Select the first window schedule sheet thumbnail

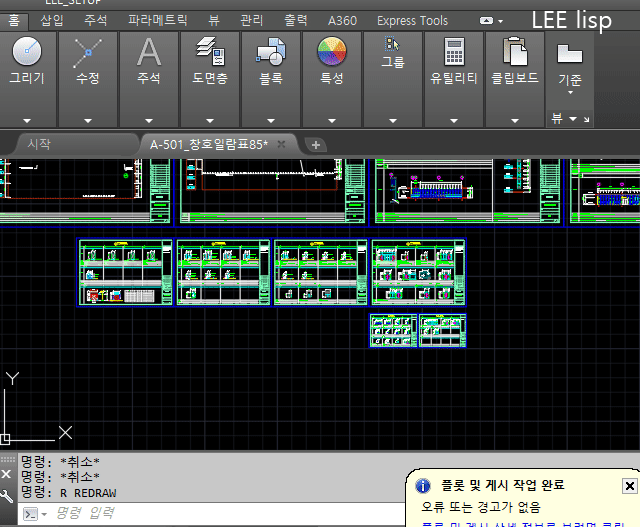point(125,272)
